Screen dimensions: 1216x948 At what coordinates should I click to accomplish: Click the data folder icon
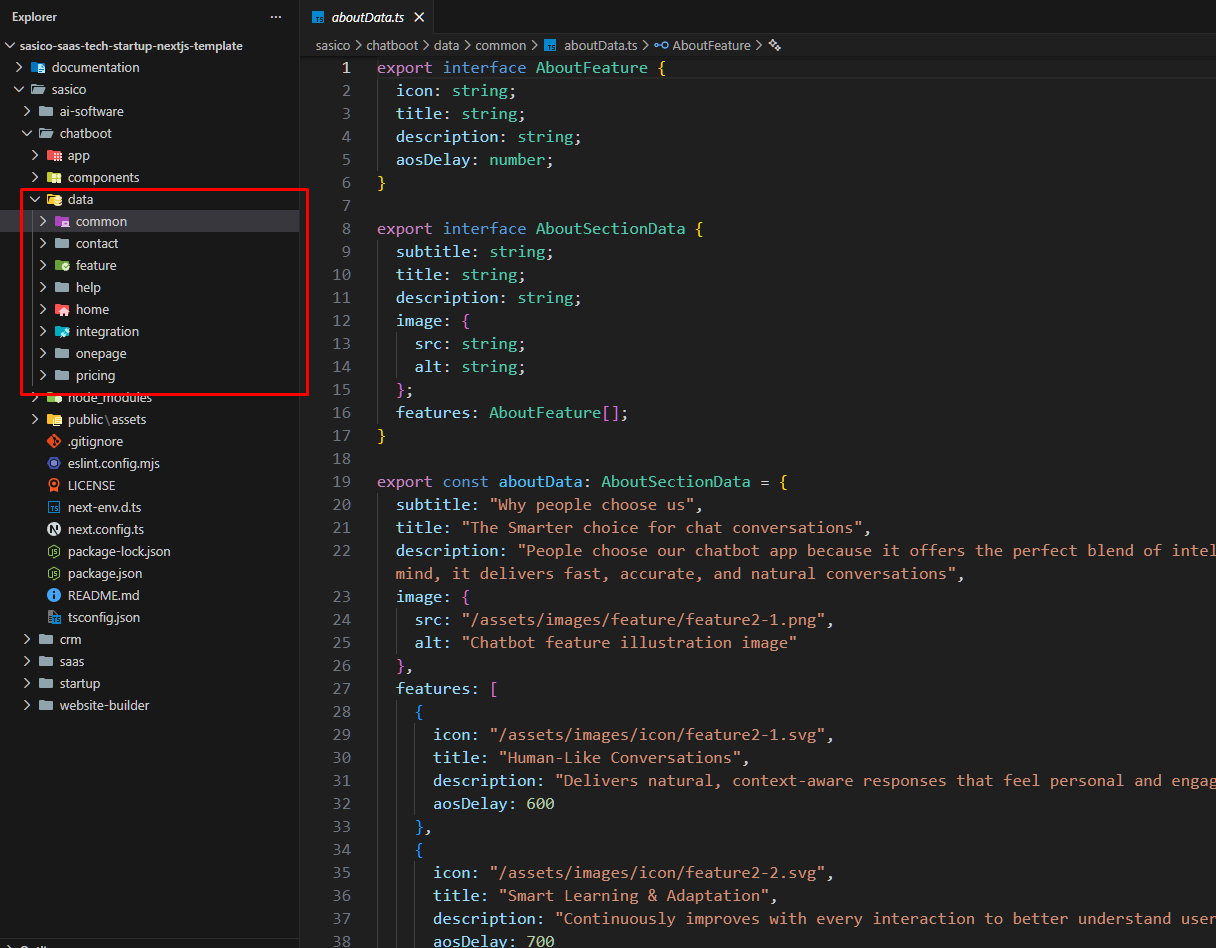click(55, 199)
